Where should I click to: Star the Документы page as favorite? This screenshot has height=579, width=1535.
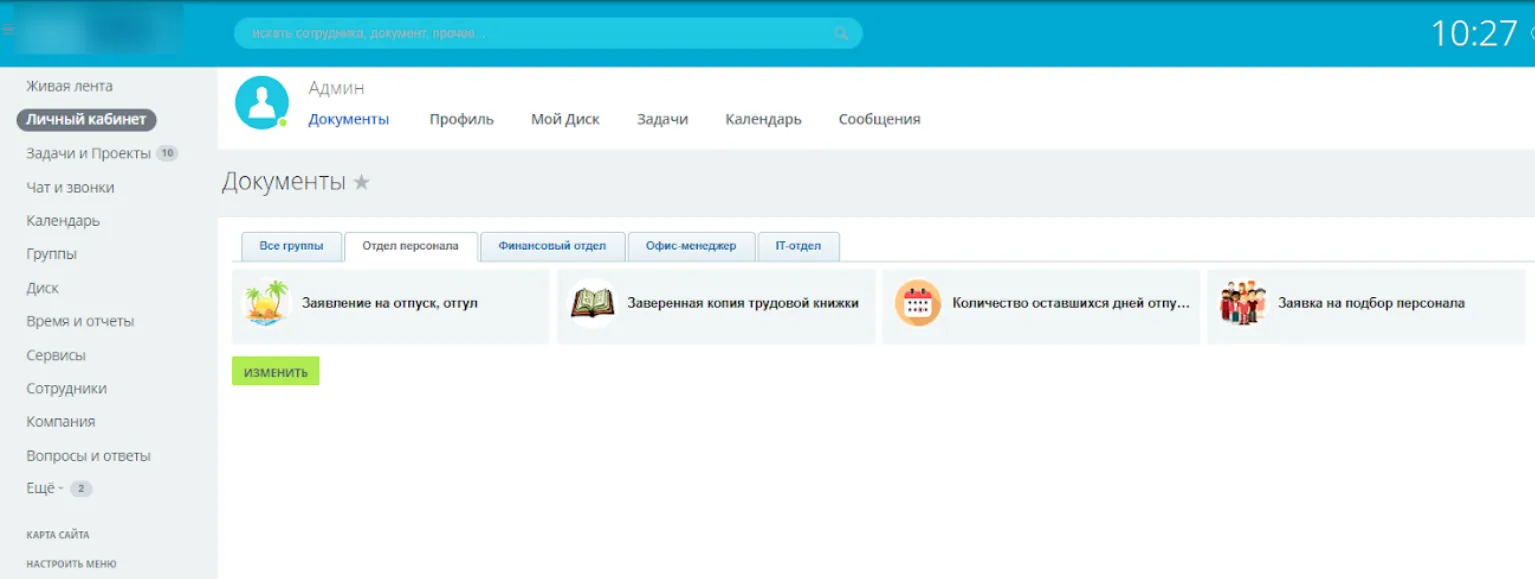[362, 182]
